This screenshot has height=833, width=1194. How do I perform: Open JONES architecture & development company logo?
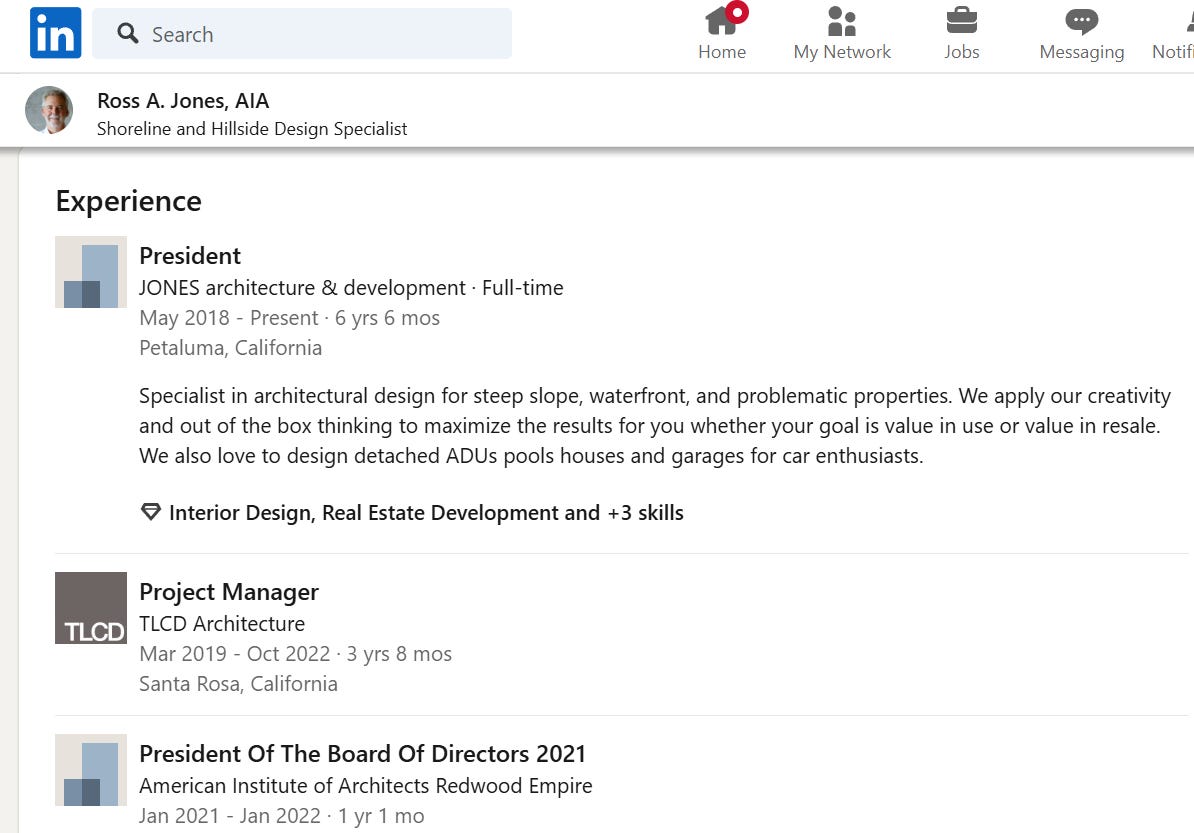91,272
